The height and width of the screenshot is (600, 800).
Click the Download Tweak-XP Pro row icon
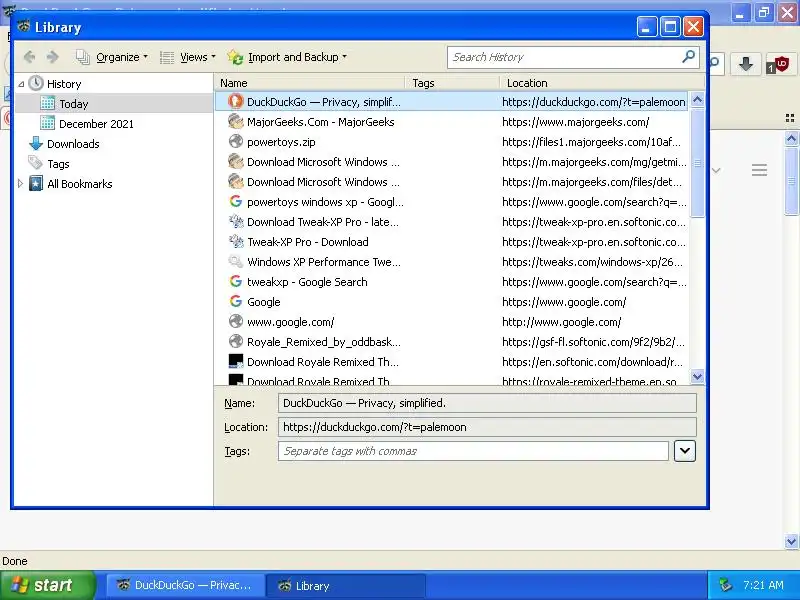235,221
